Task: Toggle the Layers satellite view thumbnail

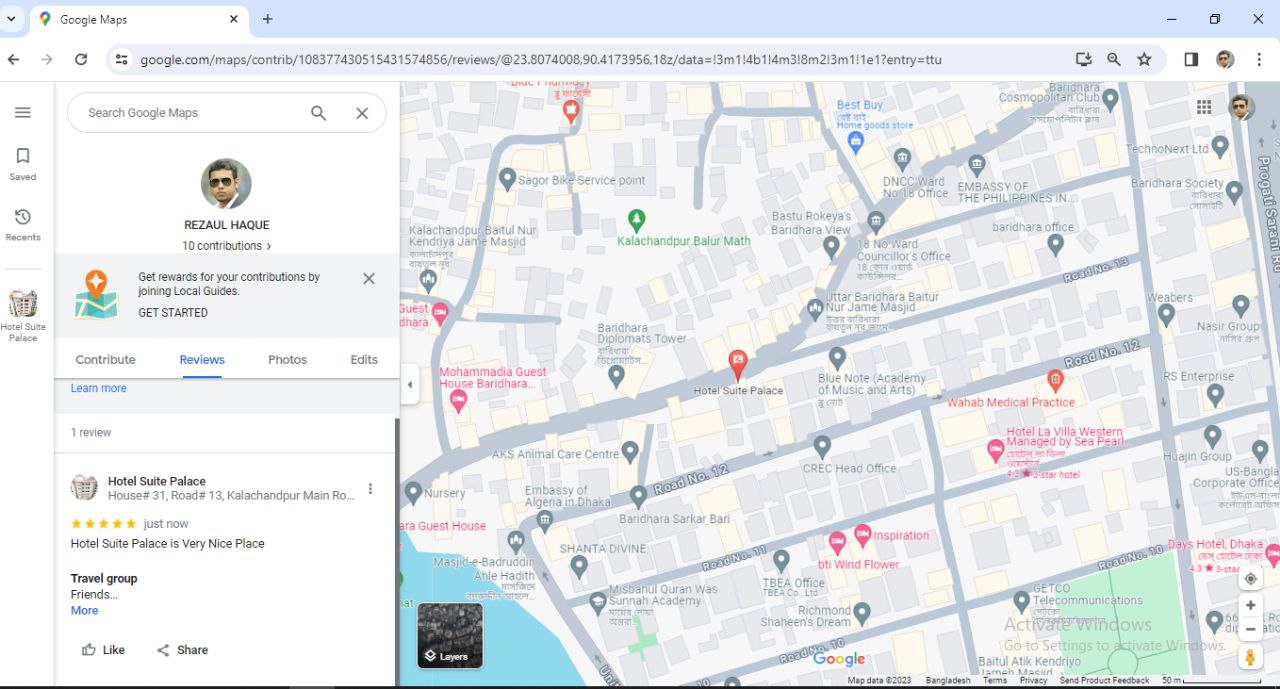Action: click(x=450, y=635)
